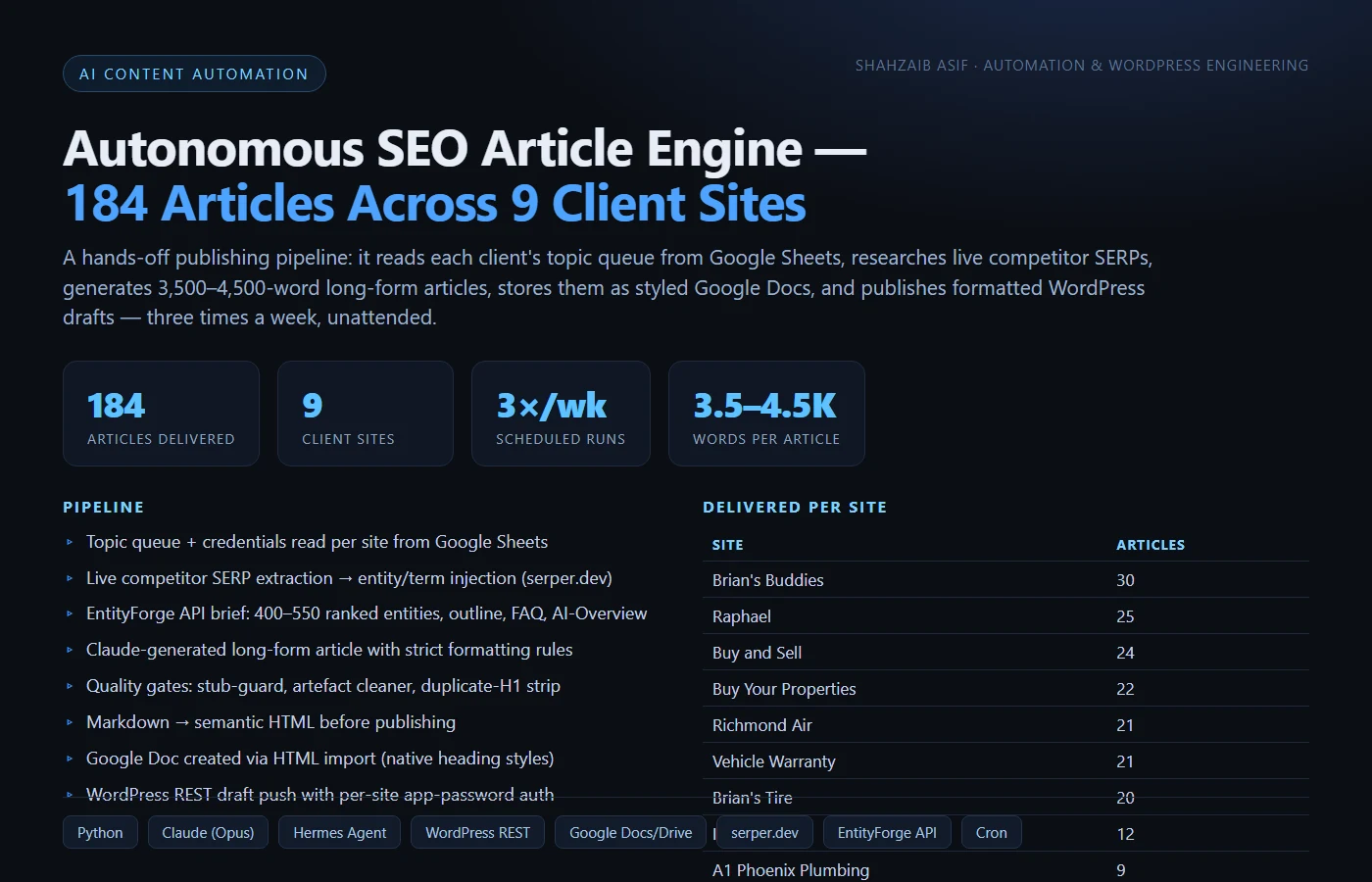Select the Vehicle Warranty site row

point(1005,761)
